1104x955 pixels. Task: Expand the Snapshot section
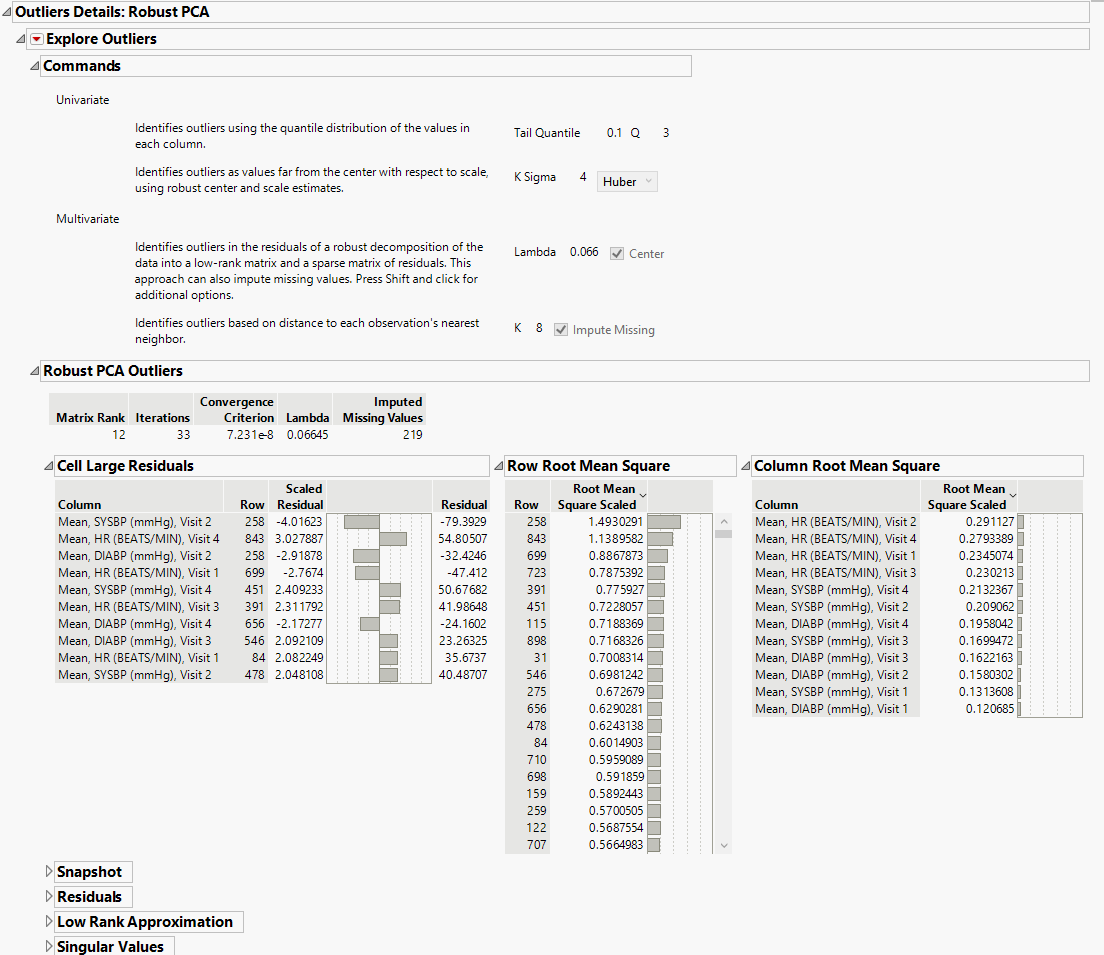[x=48, y=872]
